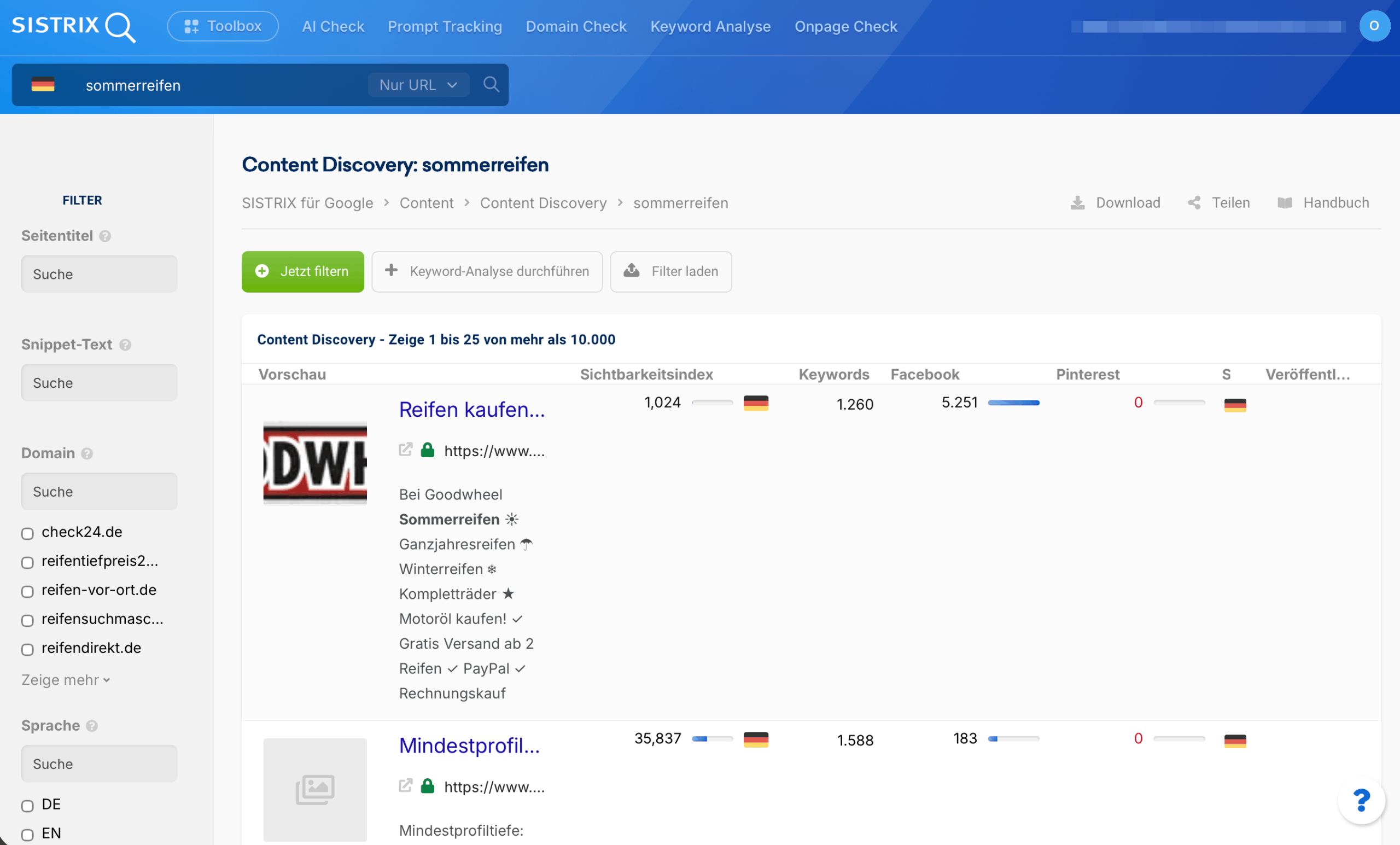Sort by Keywords column header
The height and width of the screenshot is (845, 1400).
[x=833, y=374]
